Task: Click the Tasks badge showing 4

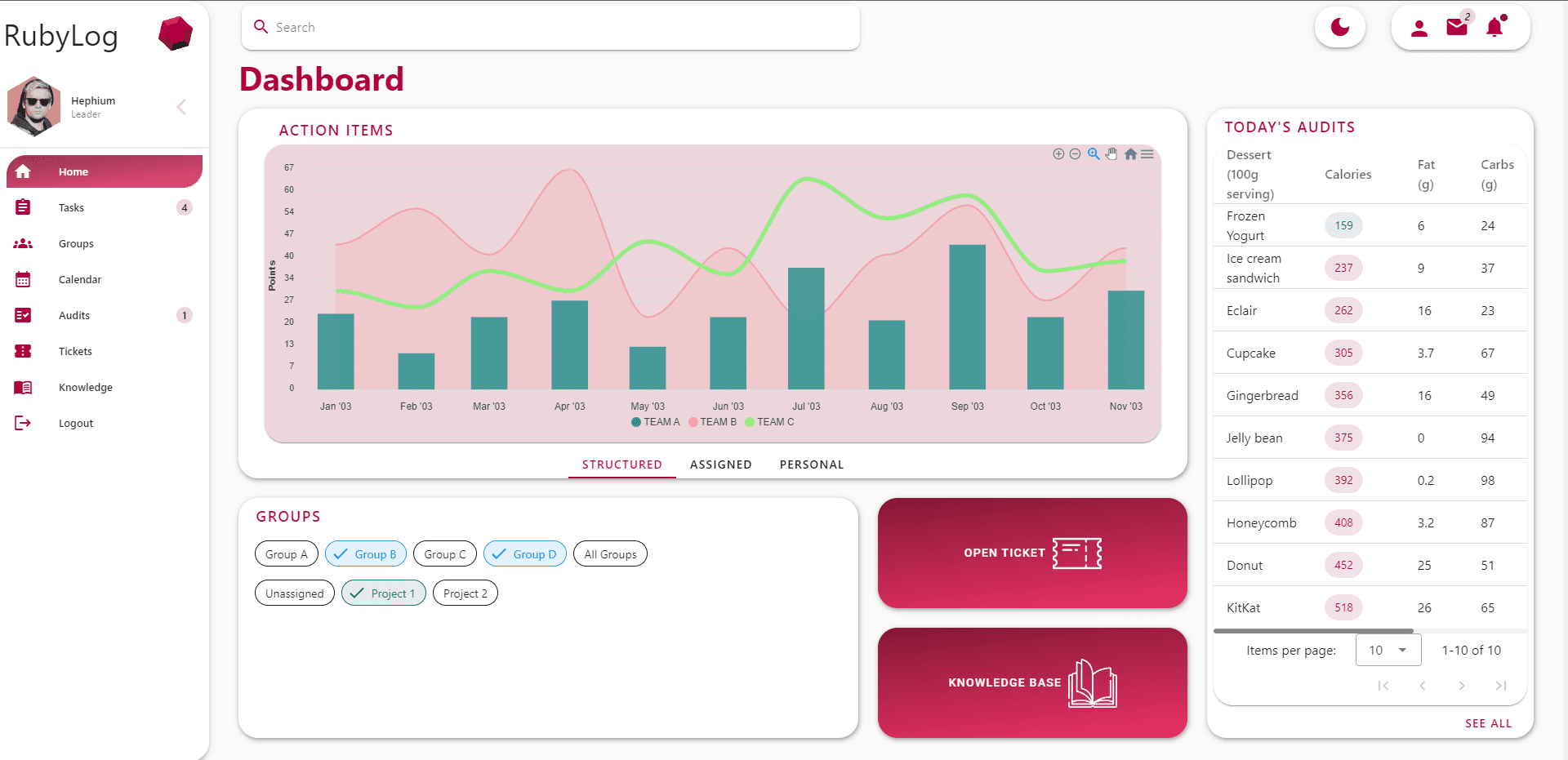Action: pos(185,207)
